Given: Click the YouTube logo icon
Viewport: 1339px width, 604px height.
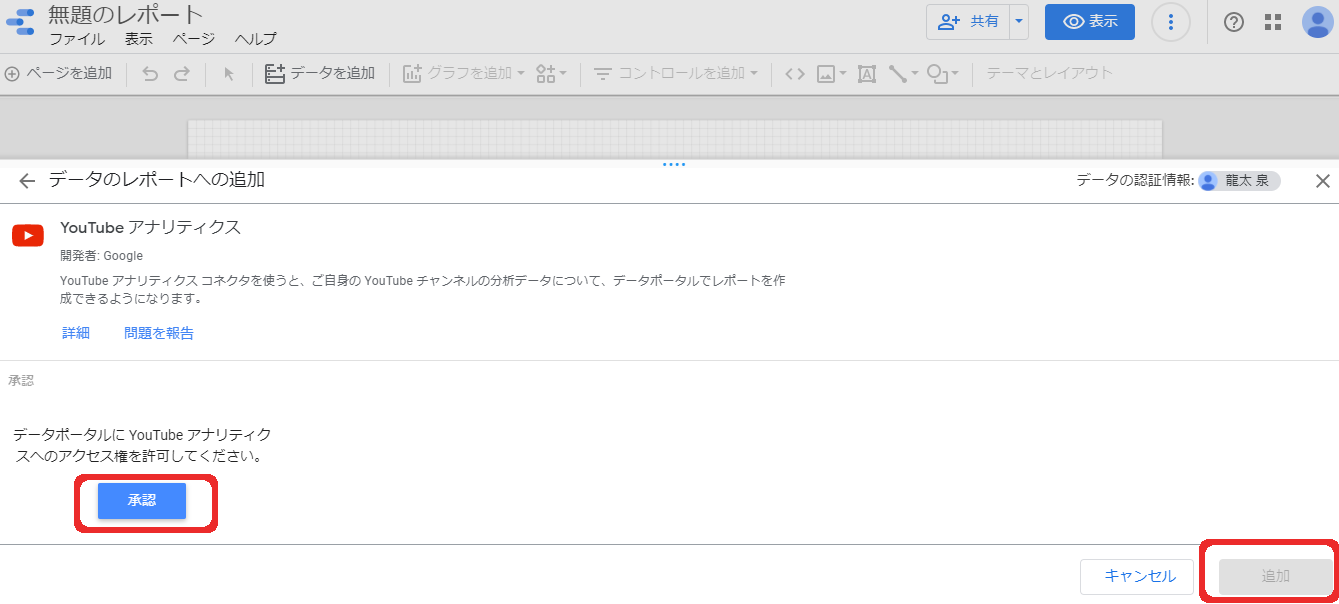Looking at the screenshot, I should (x=28, y=235).
